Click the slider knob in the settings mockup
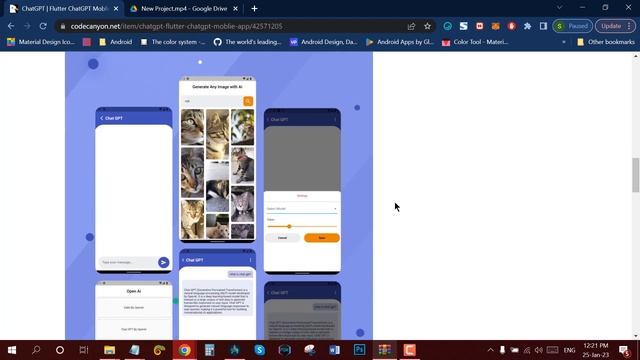Viewport: 640px width, 360px height. 289,226
